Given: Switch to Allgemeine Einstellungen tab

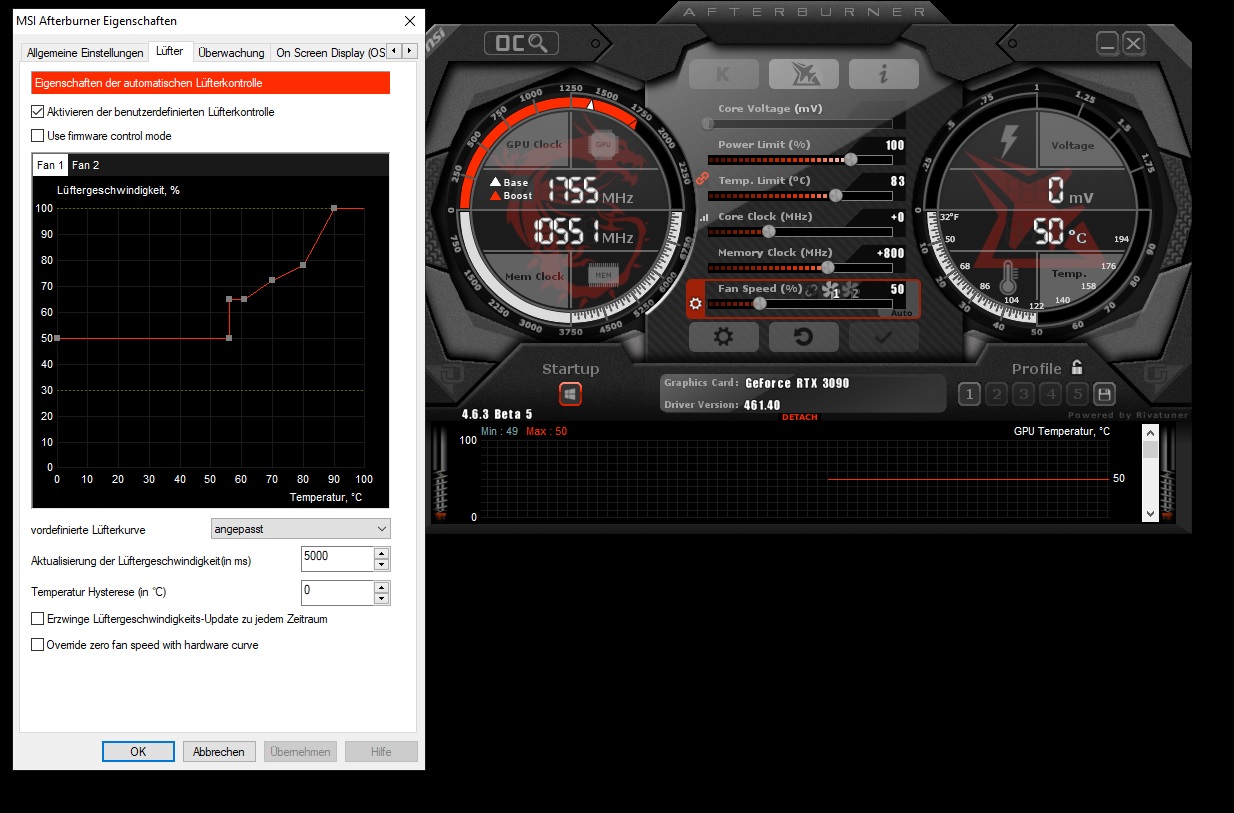Looking at the screenshot, I should click(x=84, y=53).
